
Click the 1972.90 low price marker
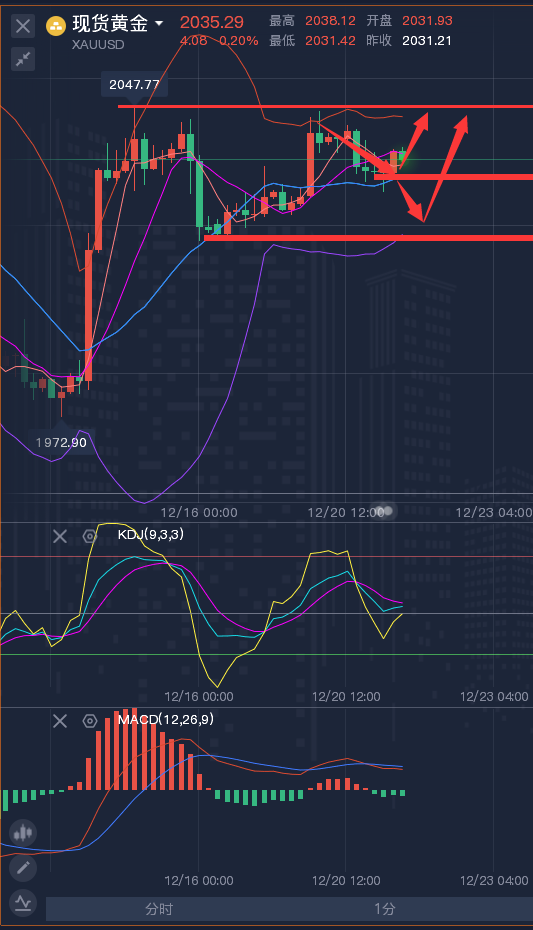(61, 442)
